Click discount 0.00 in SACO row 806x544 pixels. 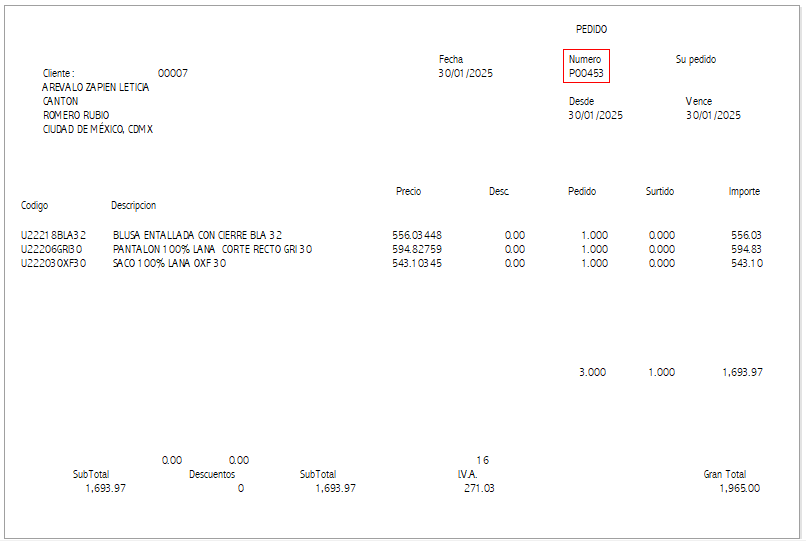(x=515, y=263)
